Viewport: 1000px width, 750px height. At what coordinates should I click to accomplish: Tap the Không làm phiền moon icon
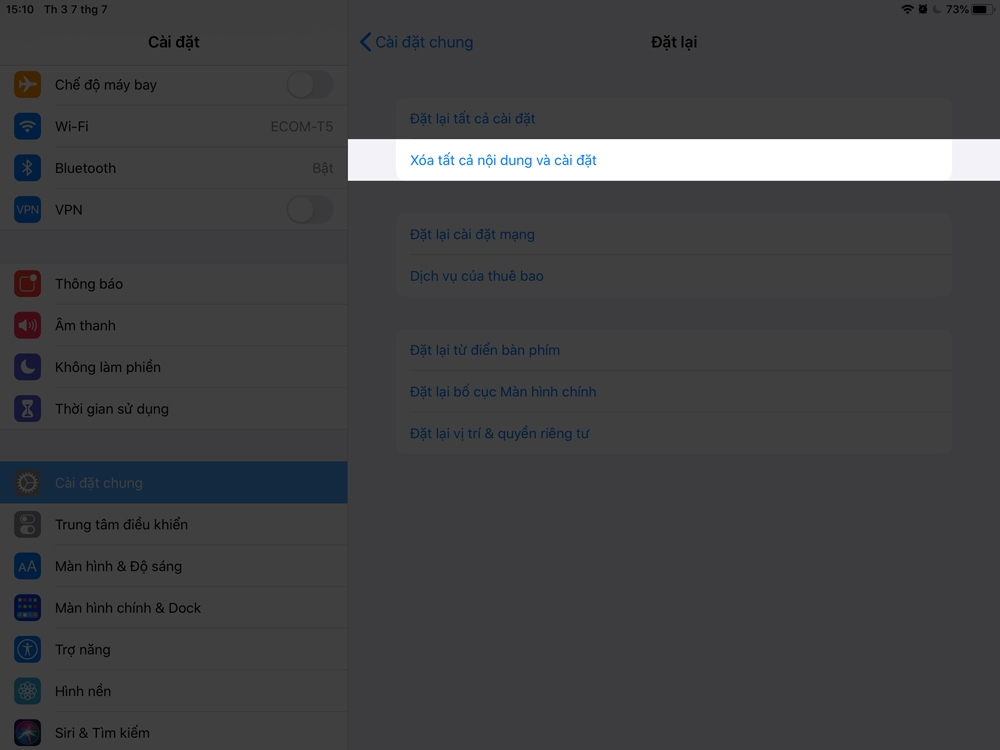click(x=27, y=367)
